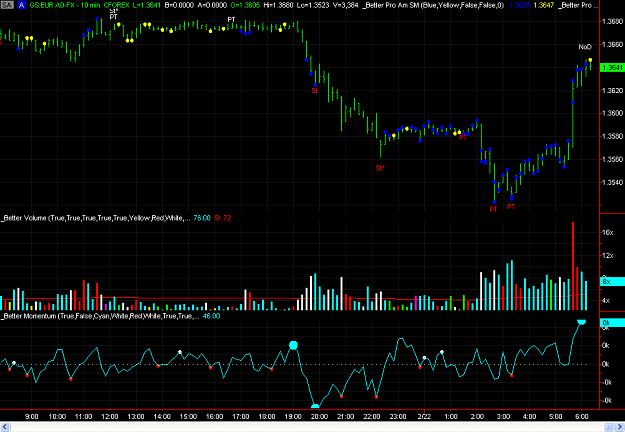
Task: Click the tallest red volume bar
Action: pyautogui.click(x=573, y=266)
